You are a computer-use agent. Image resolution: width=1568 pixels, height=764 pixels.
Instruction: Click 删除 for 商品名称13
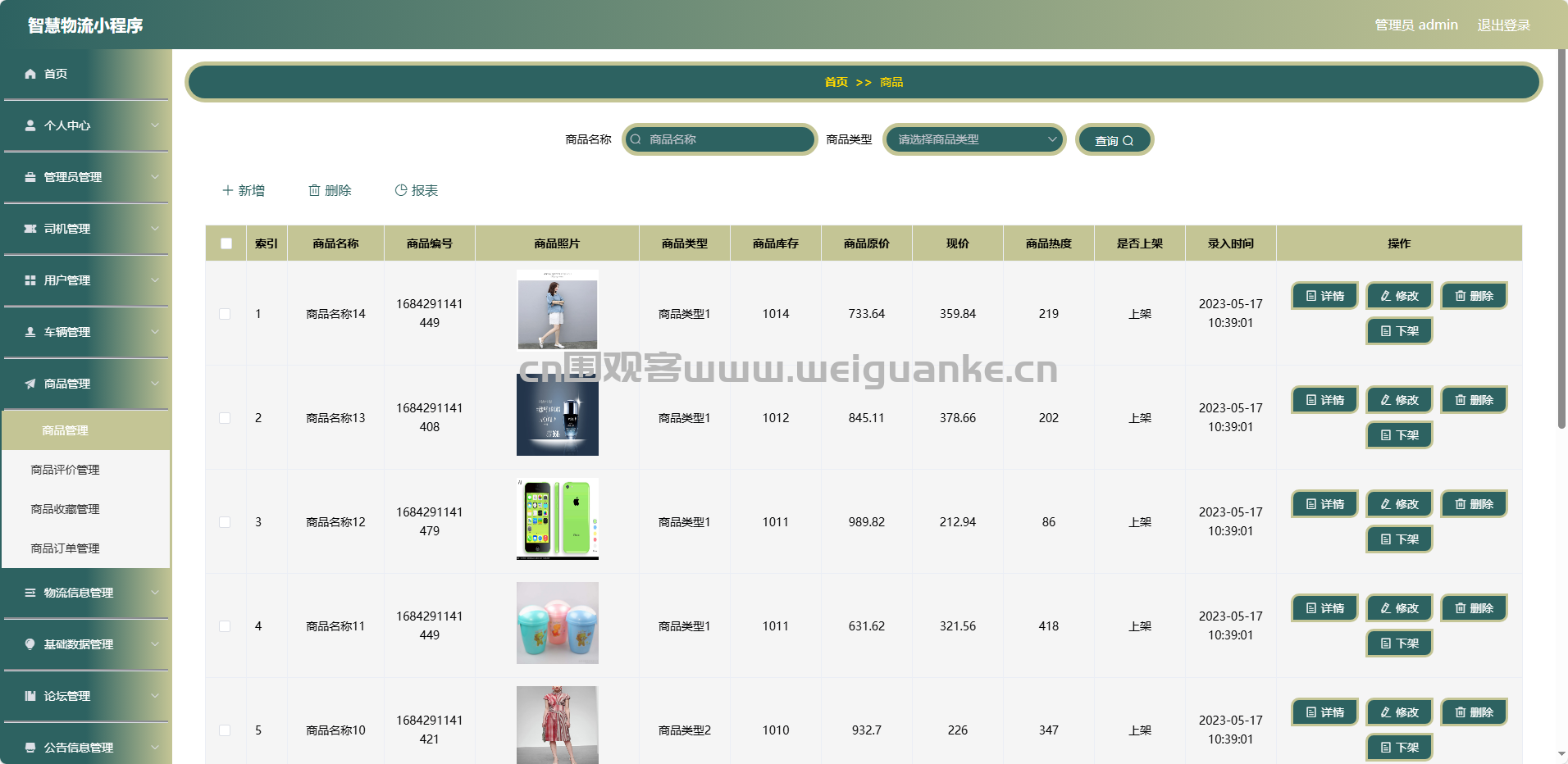(x=1474, y=400)
